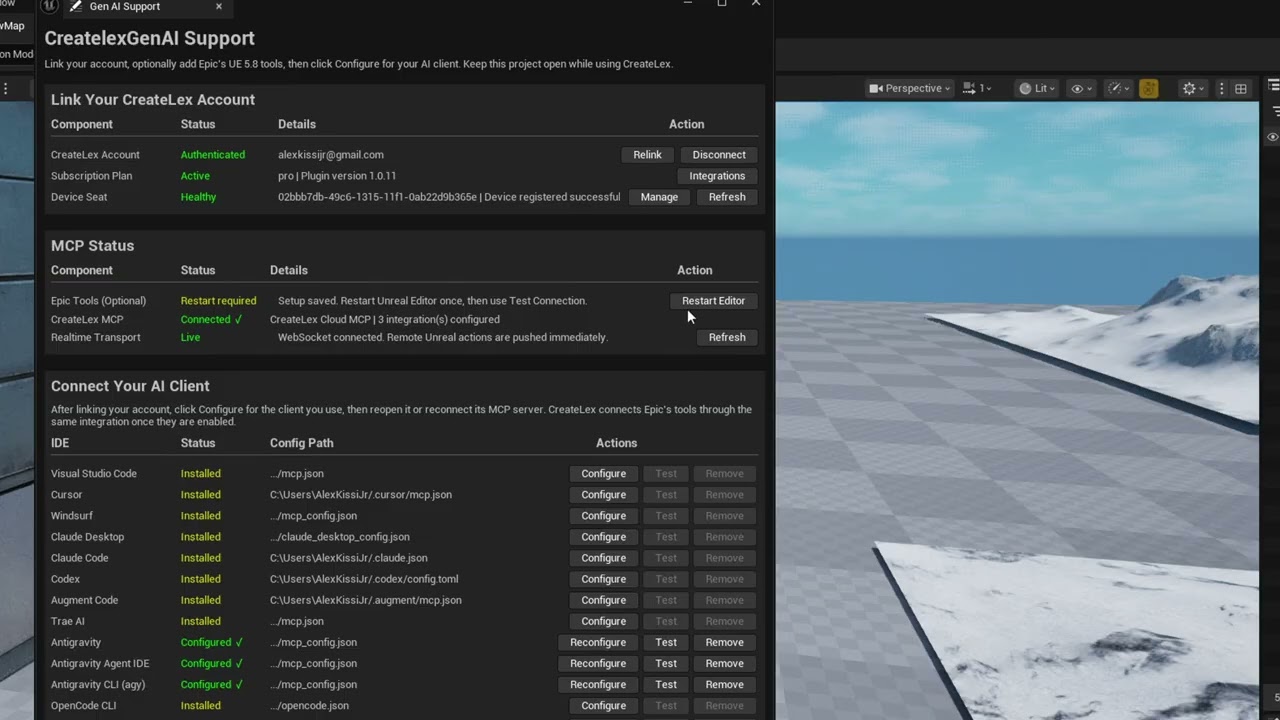Click the claude_desktop_config.json path
Viewport: 1280px width, 720px height.
pos(340,537)
